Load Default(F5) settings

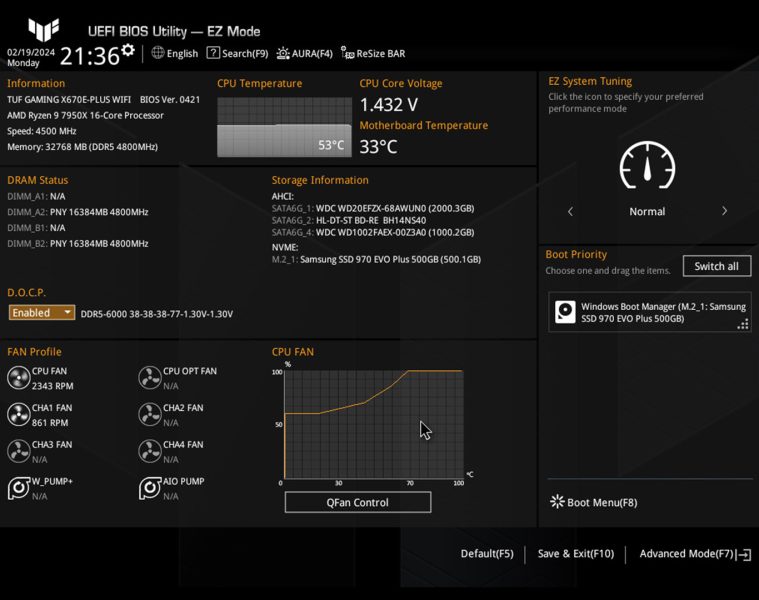click(x=487, y=554)
